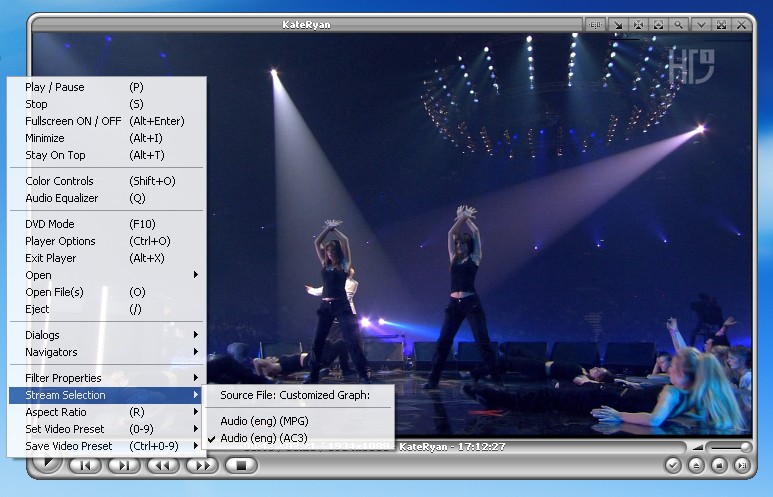Click the rightmost round playlist icon
The width and height of the screenshot is (773, 497).
742,465
